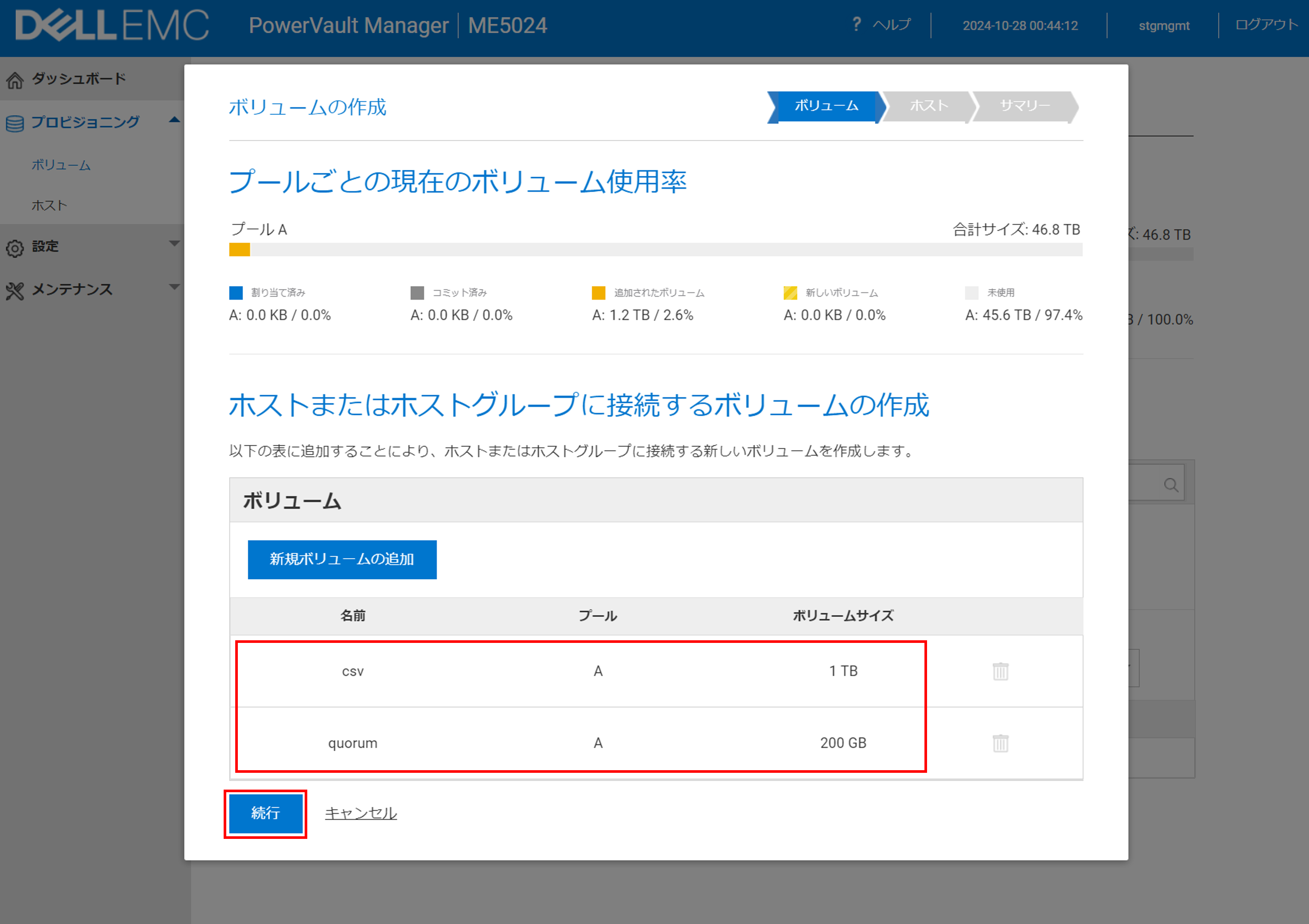Click the search magnifier icon behind dialog
This screenshot has height=924, width=1309.
click(x=1171, y=485)
